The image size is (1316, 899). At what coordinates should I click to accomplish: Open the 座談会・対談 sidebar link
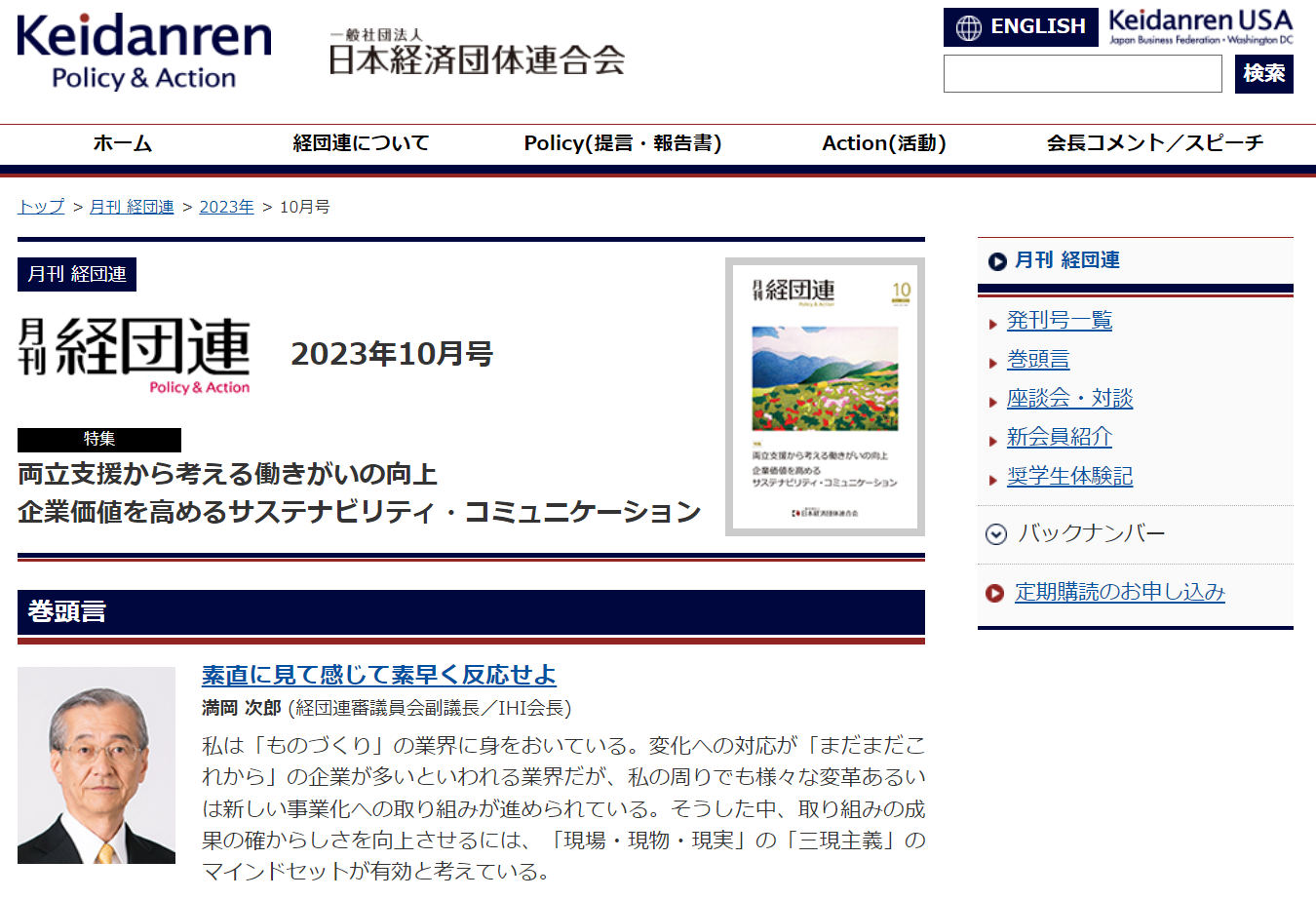tap(1069, 398)
